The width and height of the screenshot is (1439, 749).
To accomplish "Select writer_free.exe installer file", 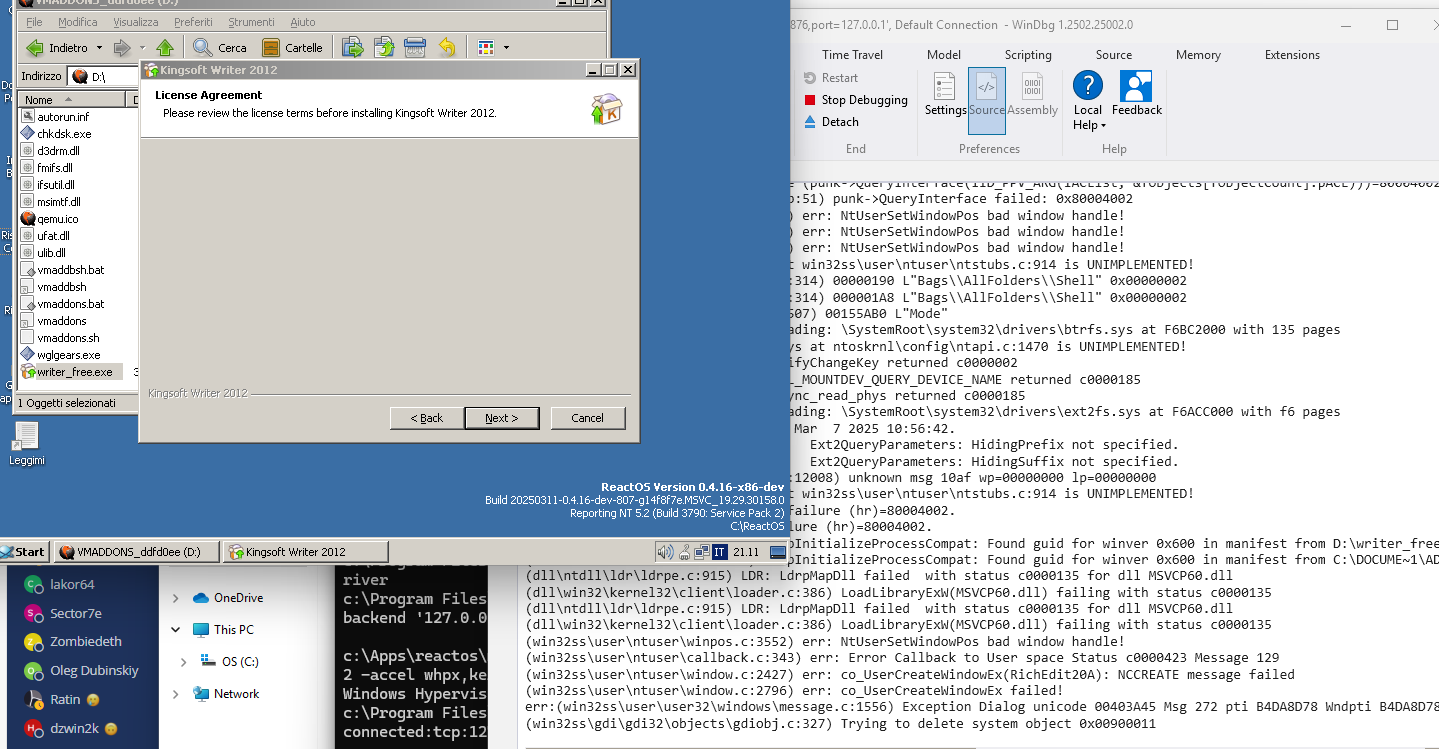I will (67, 372).
